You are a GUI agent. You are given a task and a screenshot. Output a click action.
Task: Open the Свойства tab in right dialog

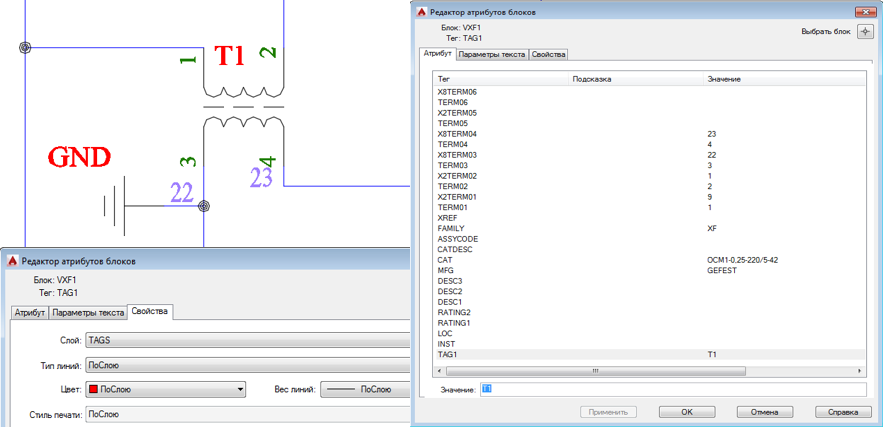pyautogui.click(x=548, y=54)
